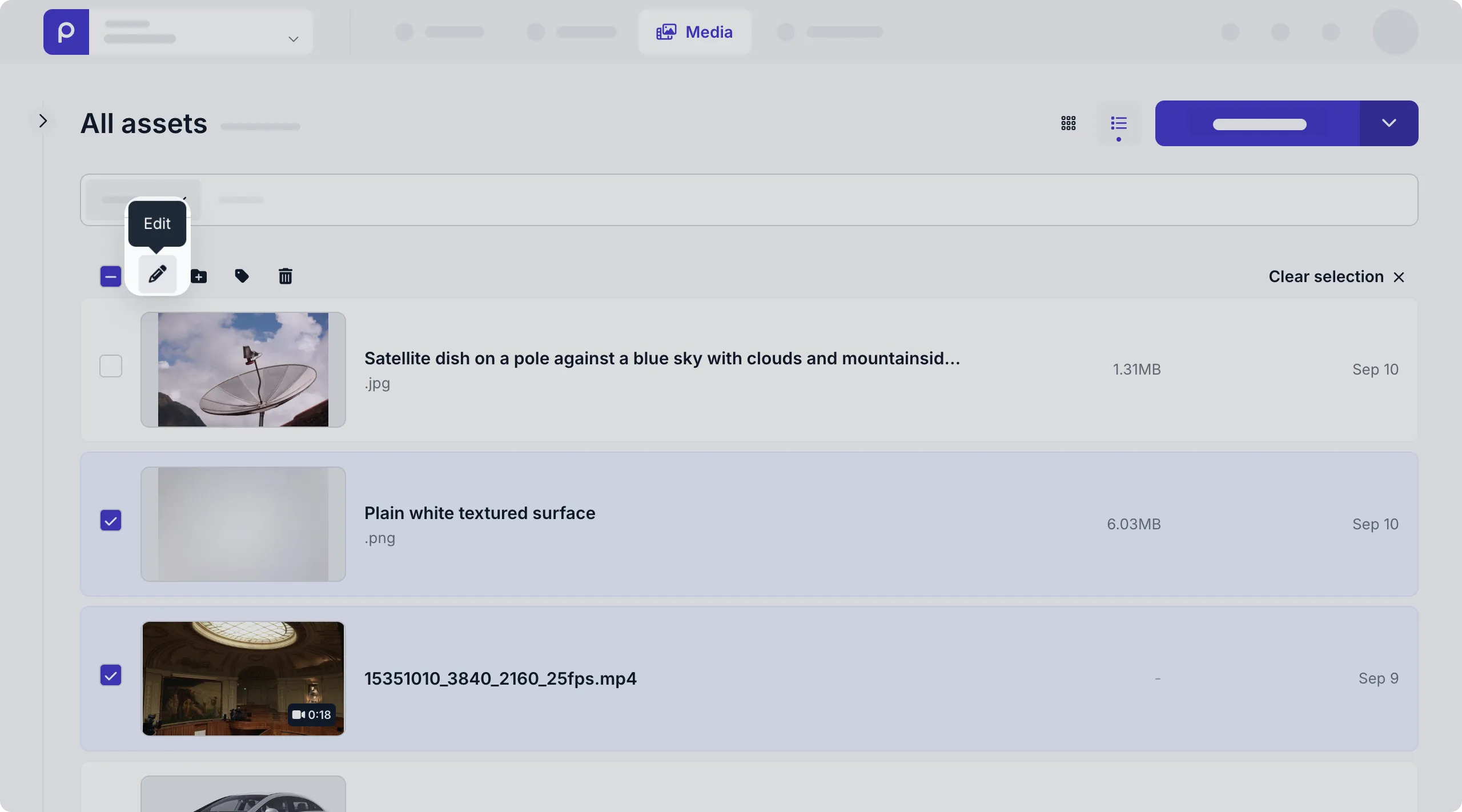Click the 15351010_3840_2160_25fps.mp4 filename
Image resolution: width=1462 pixels, height=812 pixels.
(x=500, y=678)
